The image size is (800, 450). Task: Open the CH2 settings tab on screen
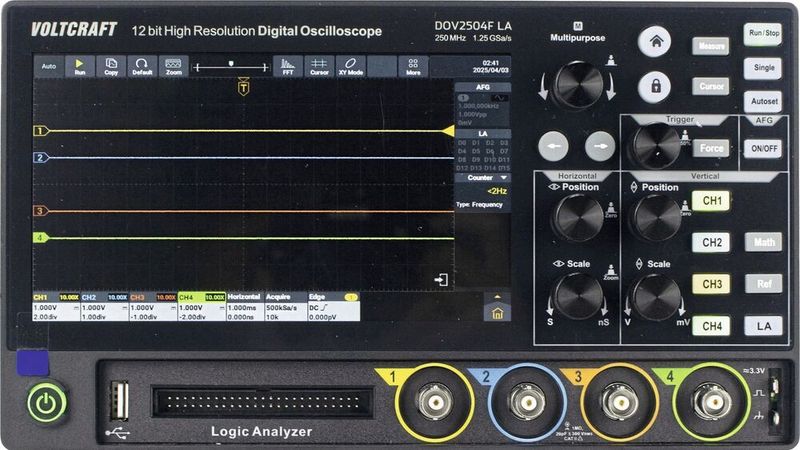[105, 307]
